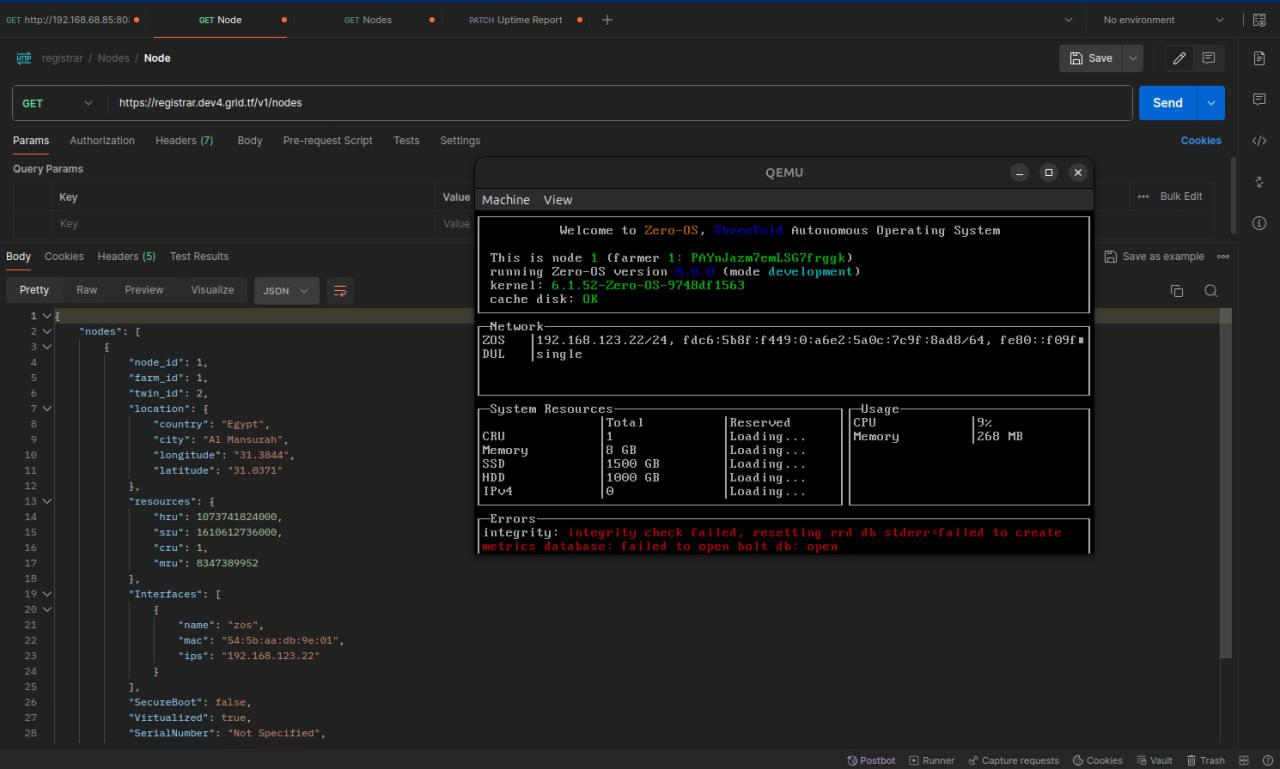Click Bulk Edit in query params
The height and width of the screenshot is (769, 1280).
tap(1181, 197)
